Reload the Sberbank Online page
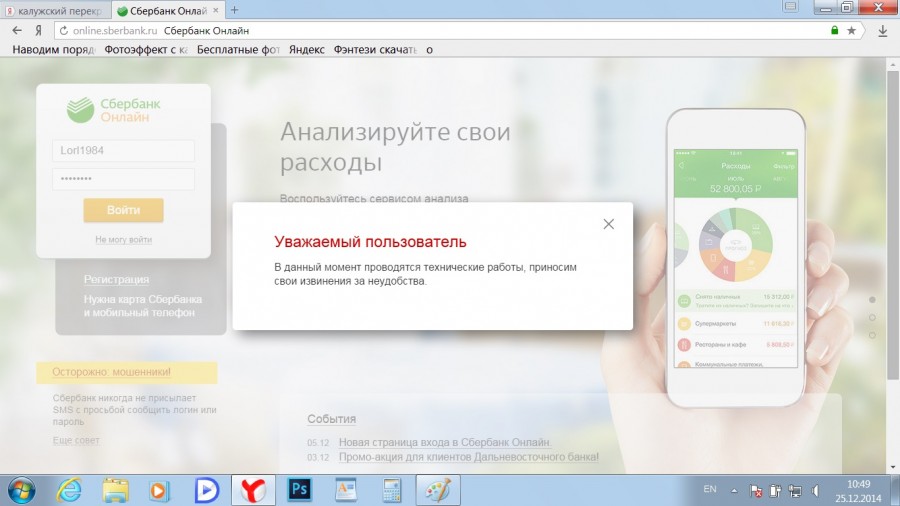 click(x=63, y=31)
